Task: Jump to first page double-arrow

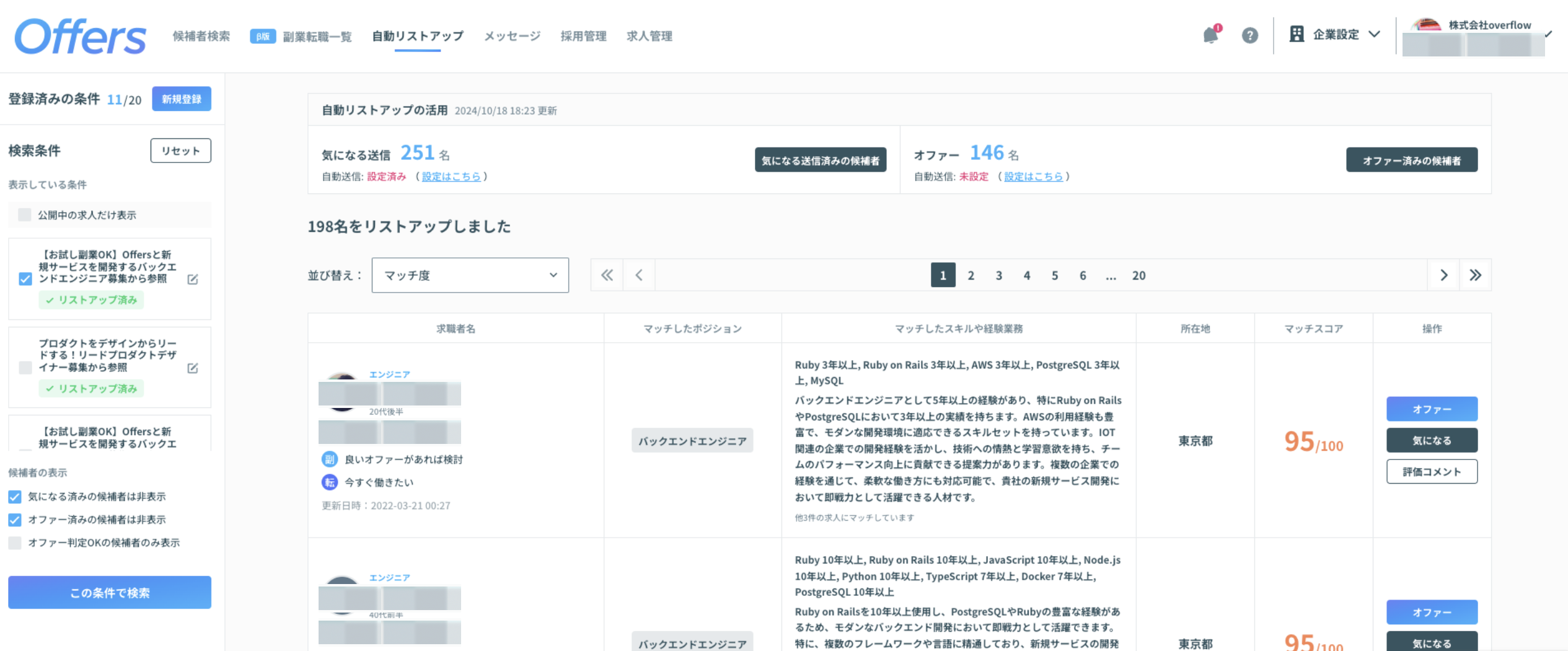Action: [x=607, y=275]
